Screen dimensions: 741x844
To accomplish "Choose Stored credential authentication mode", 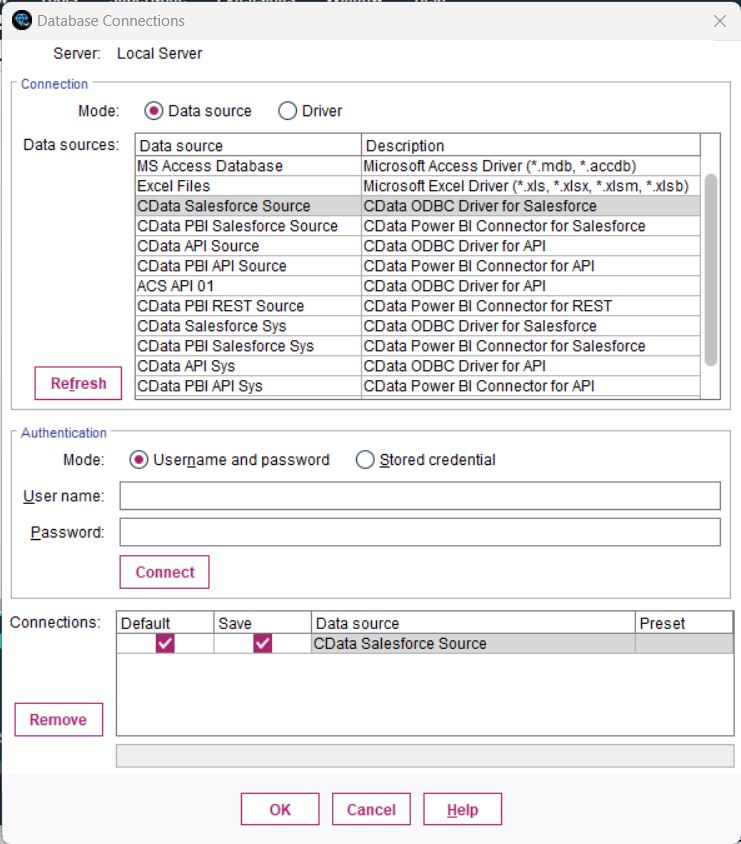I will click(x=366, y=460).
